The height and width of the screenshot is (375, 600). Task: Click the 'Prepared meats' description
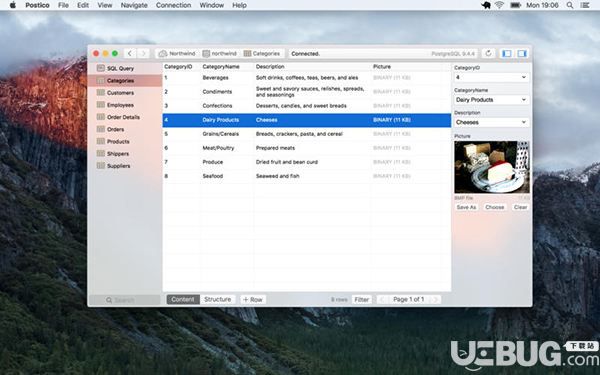pos(275,148)
